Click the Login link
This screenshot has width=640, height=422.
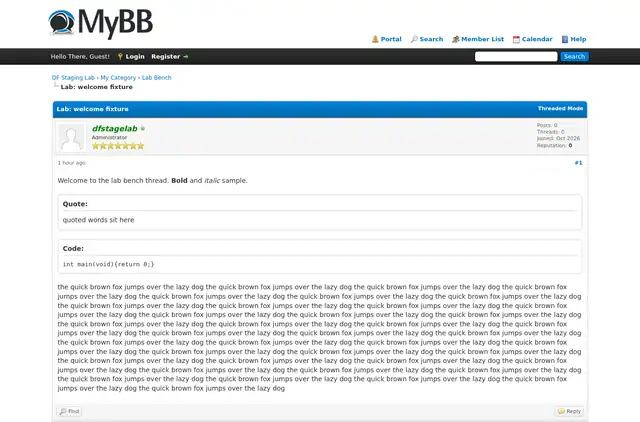pyautogui.click(x=135, y=56)
